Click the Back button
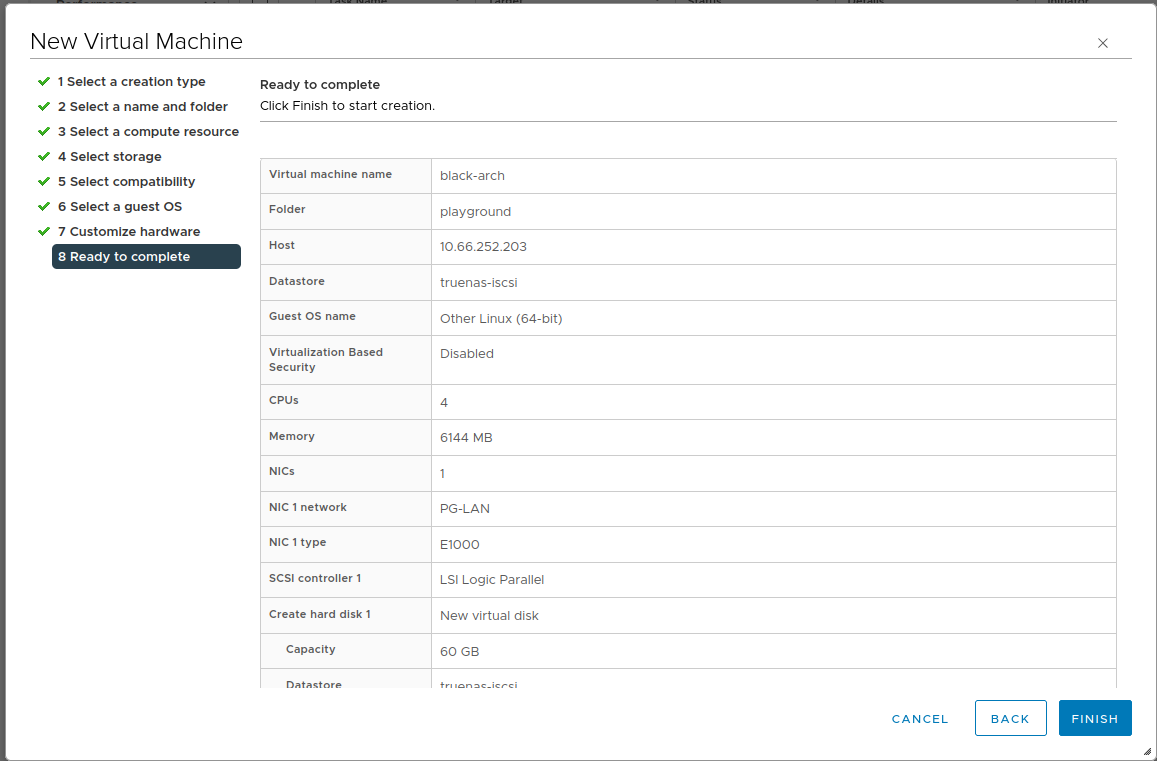 point(1010,718)
